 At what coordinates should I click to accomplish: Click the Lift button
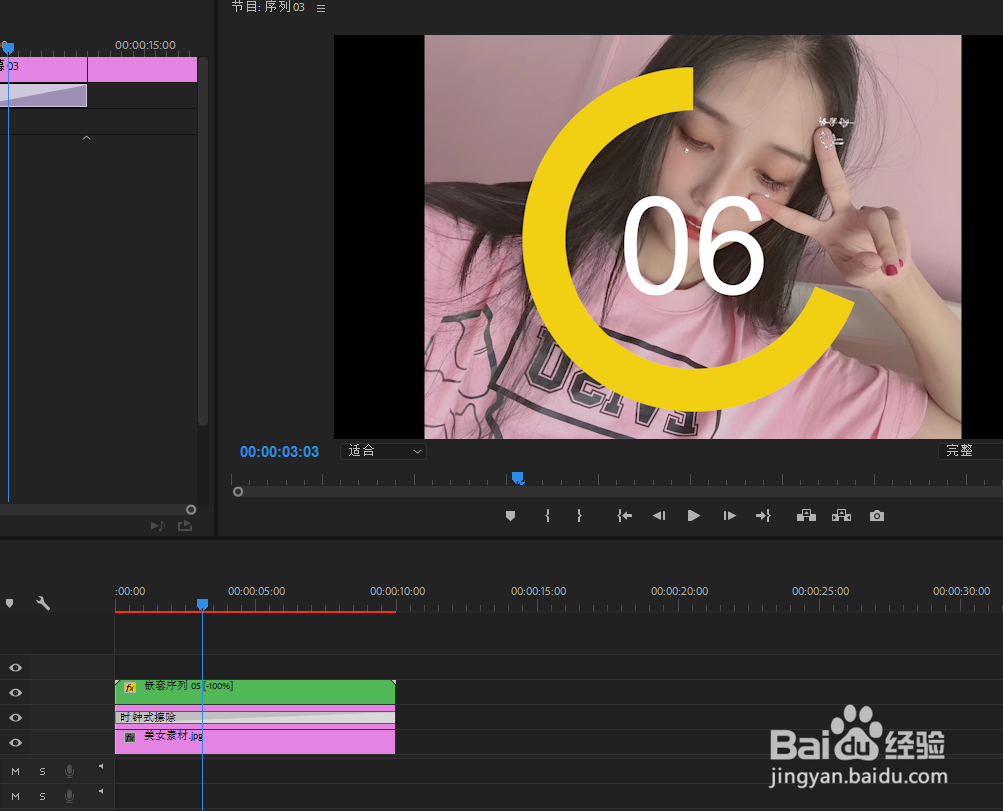[x=806, y=516]
